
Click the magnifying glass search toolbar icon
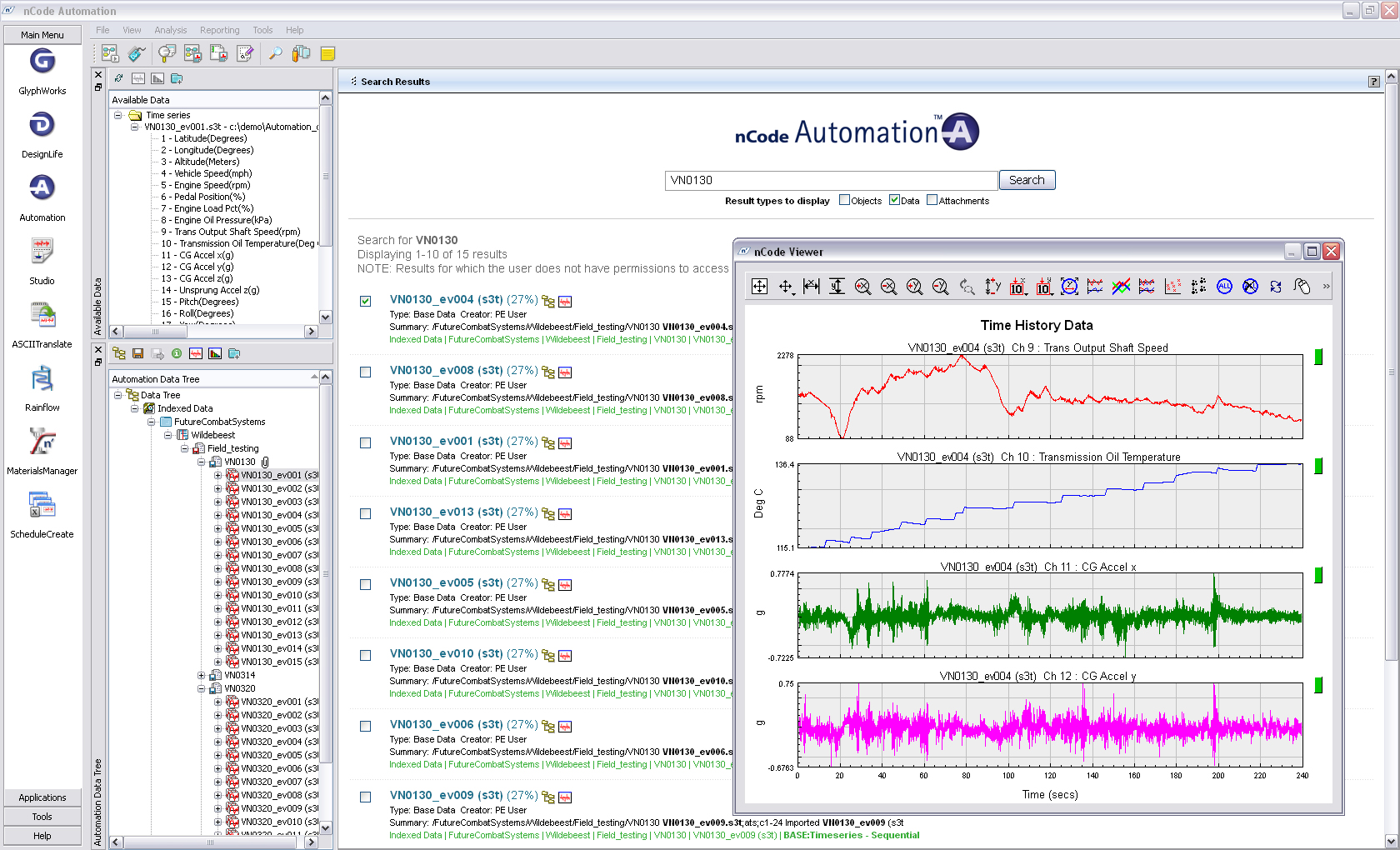pos(274,54)
